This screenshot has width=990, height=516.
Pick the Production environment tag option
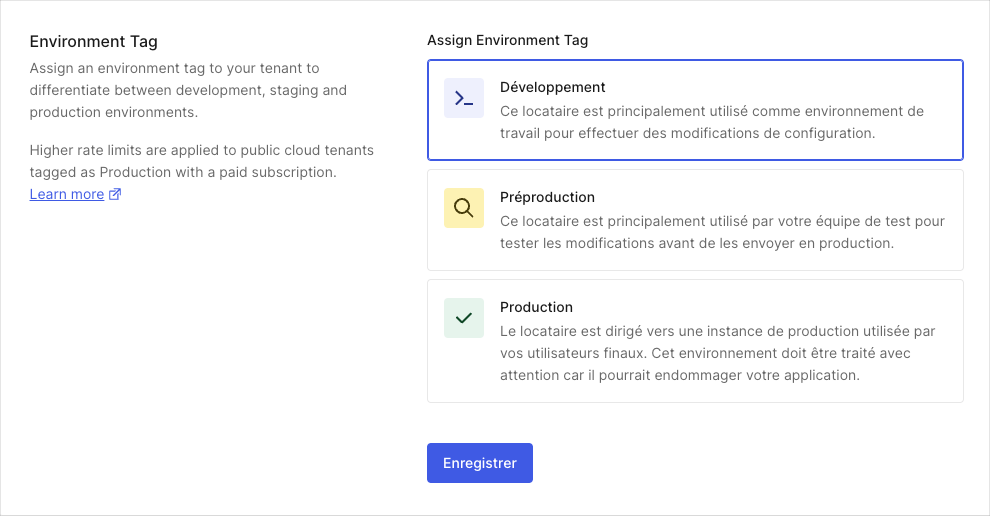click(695, 341)
